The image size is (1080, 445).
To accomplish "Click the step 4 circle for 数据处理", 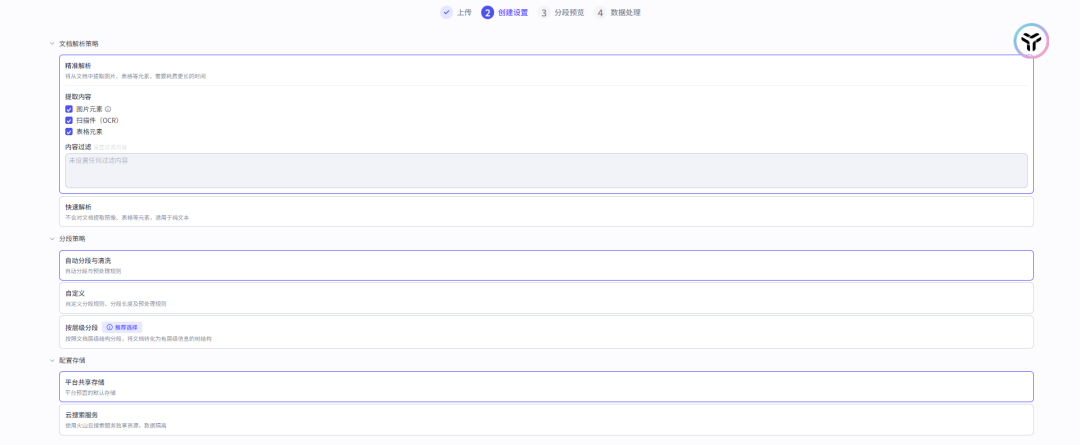I will pos(600,12).
